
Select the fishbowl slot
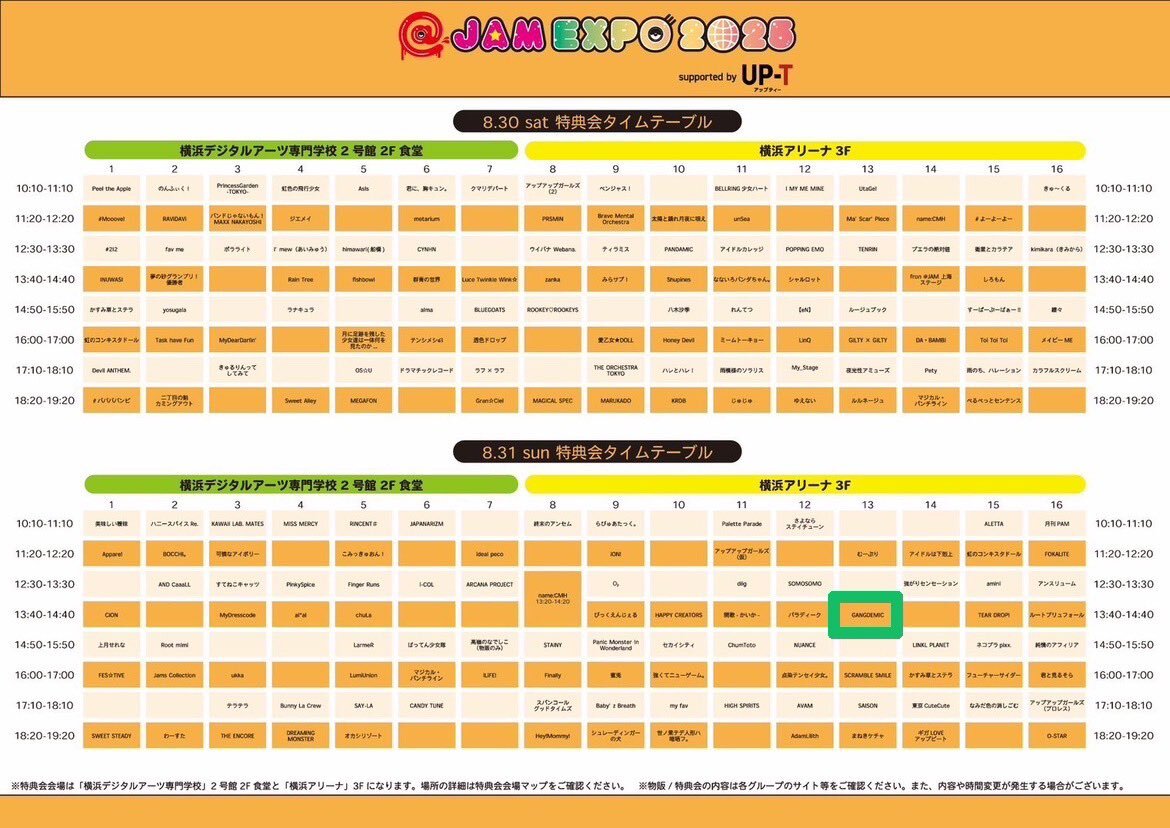363,280
